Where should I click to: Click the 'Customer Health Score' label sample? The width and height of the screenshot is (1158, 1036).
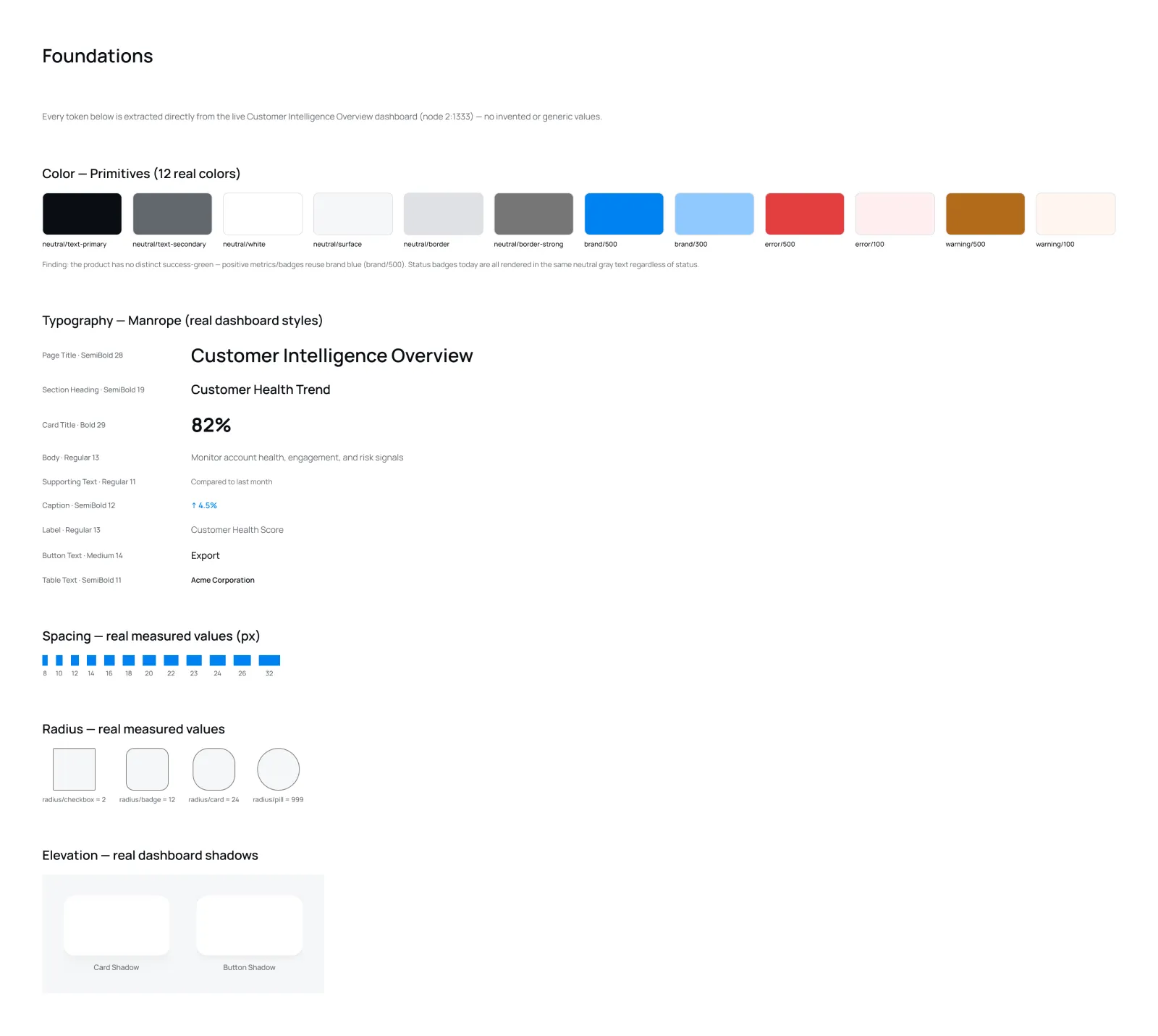[x=237, y=530]
